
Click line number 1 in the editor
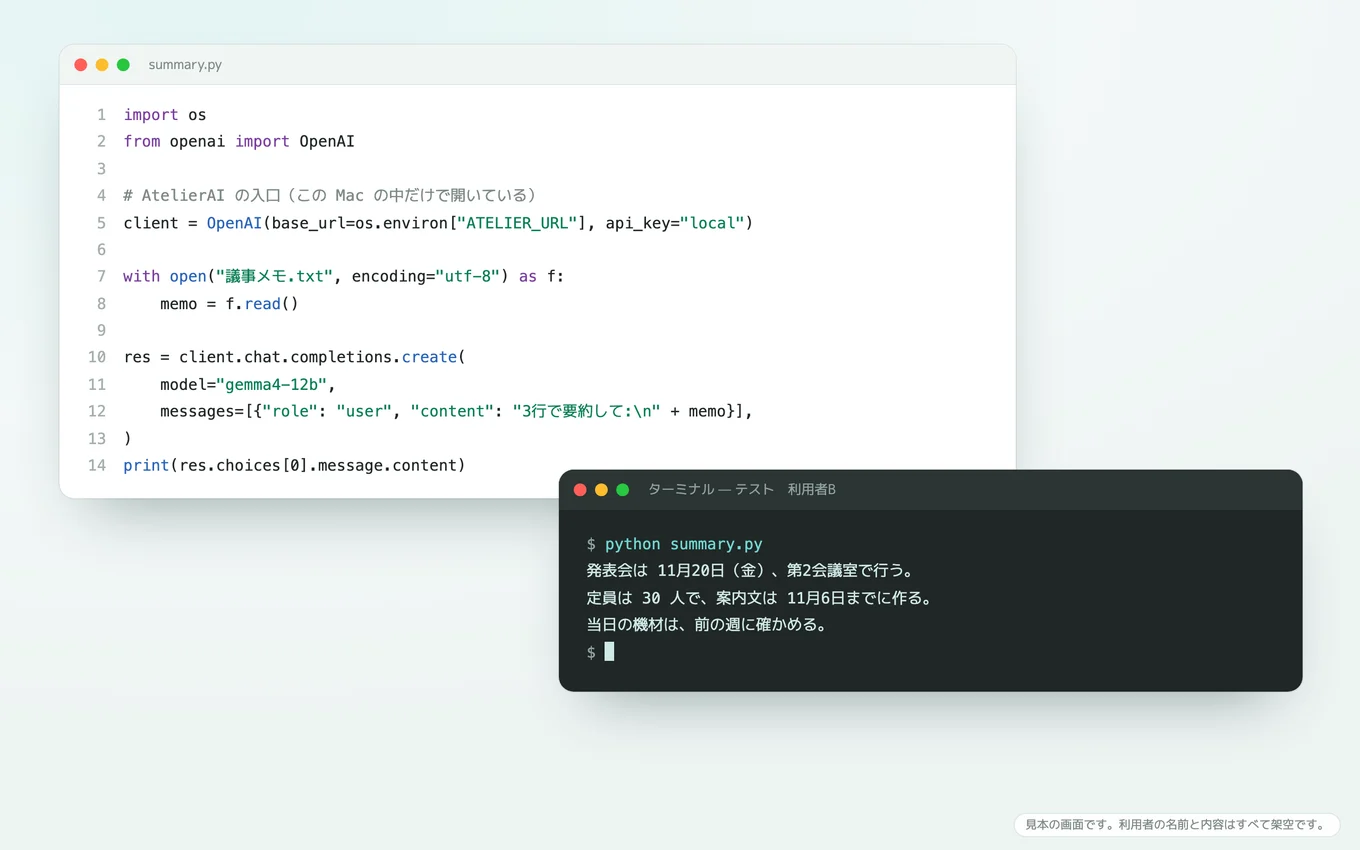101,115
